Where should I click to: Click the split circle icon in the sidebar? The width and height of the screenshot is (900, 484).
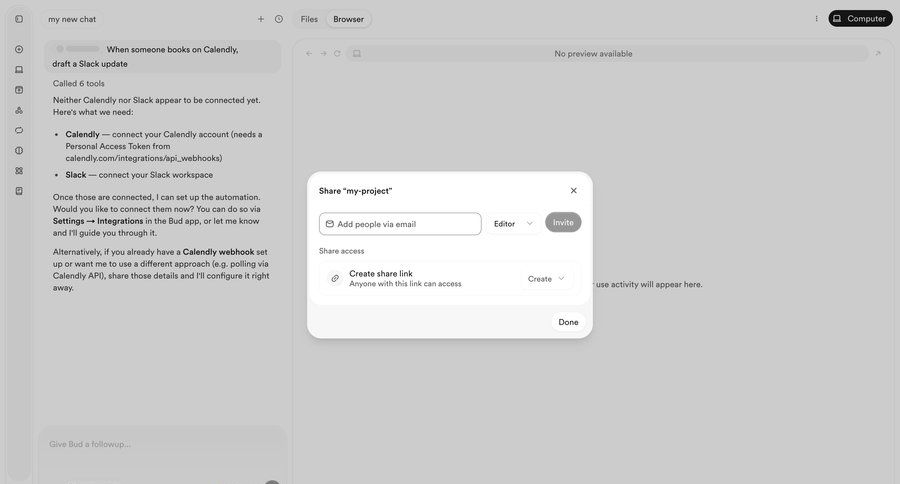(x=19, y=150)
